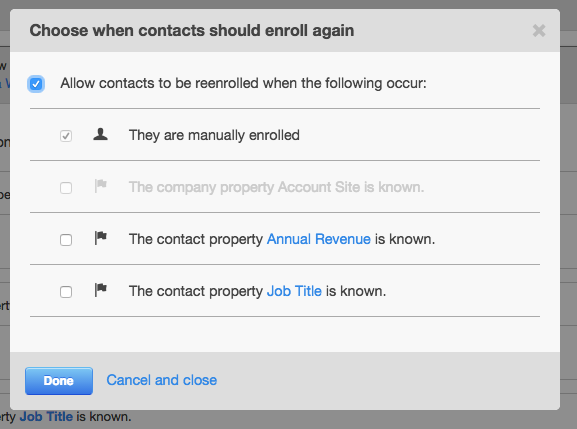Close the reenrollment dialog with the X icon
Viewport: 577px width, 429px height.
(539, 31)
